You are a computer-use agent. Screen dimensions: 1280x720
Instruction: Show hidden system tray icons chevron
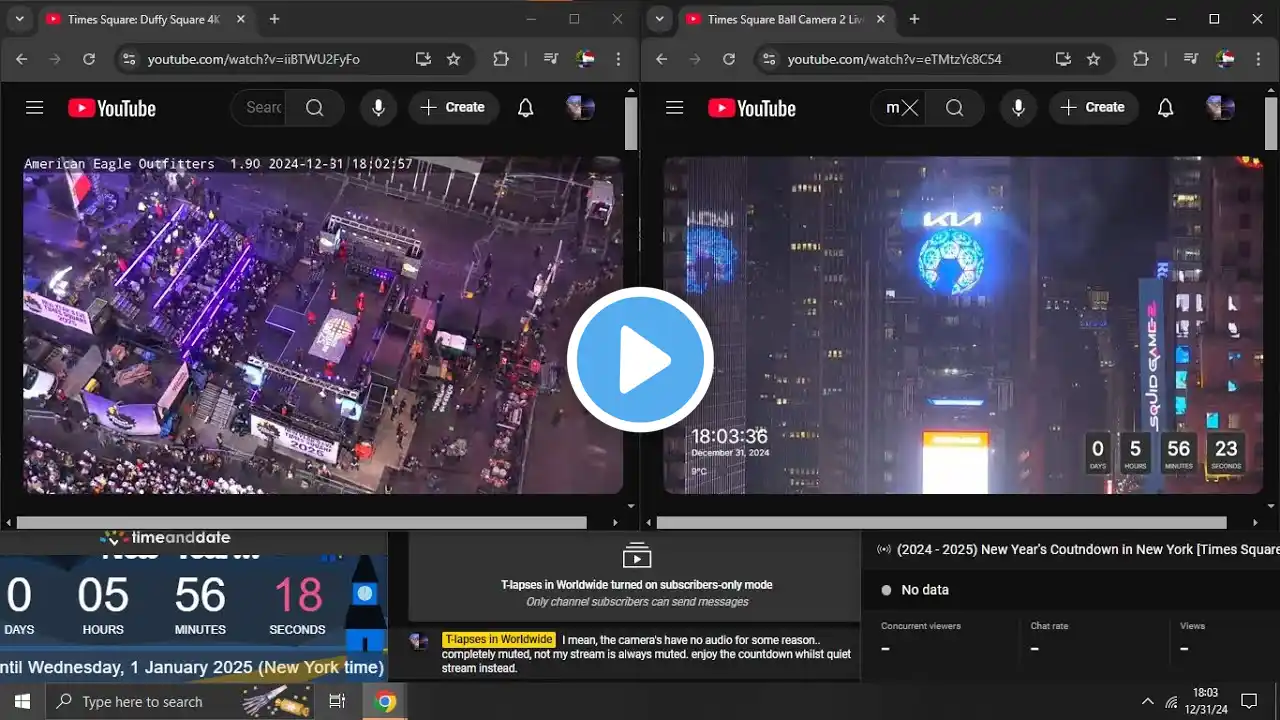point(1147,701)
